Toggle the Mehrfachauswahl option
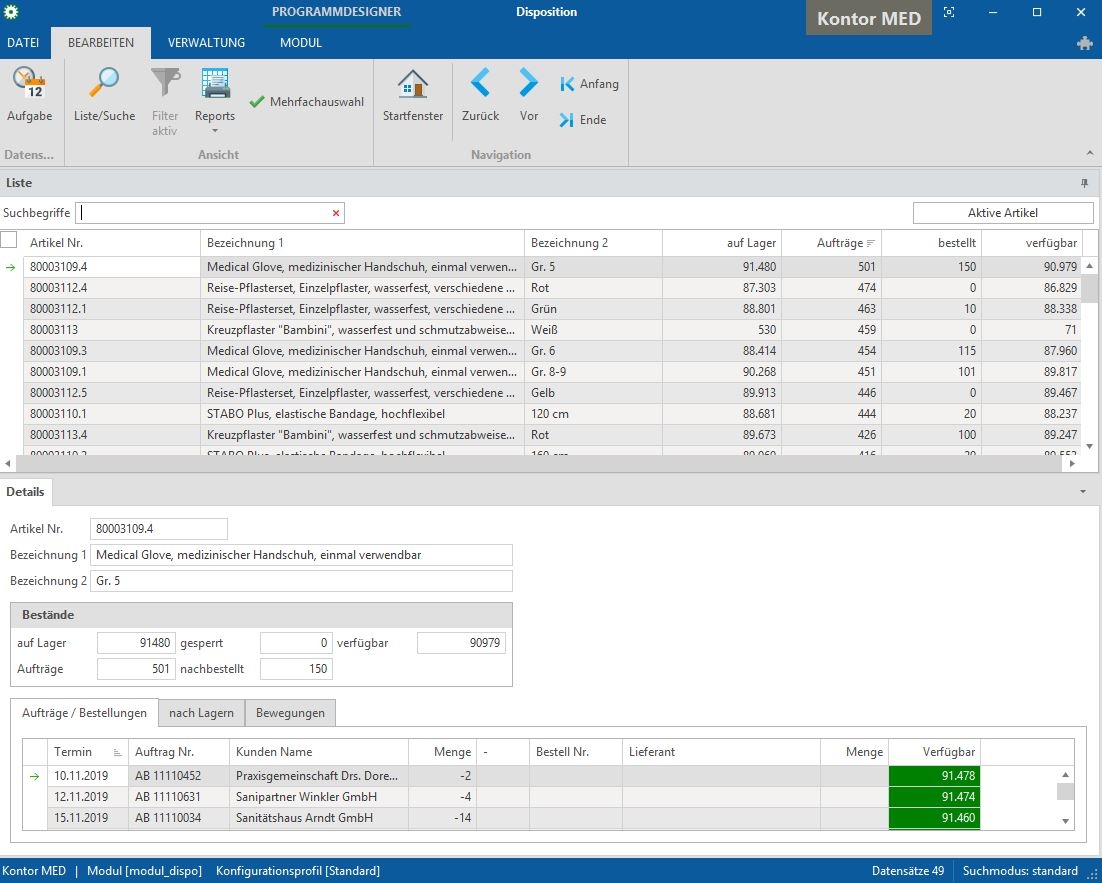The height and width of the screenshot is (883, 1102). [x=307, y=102]
